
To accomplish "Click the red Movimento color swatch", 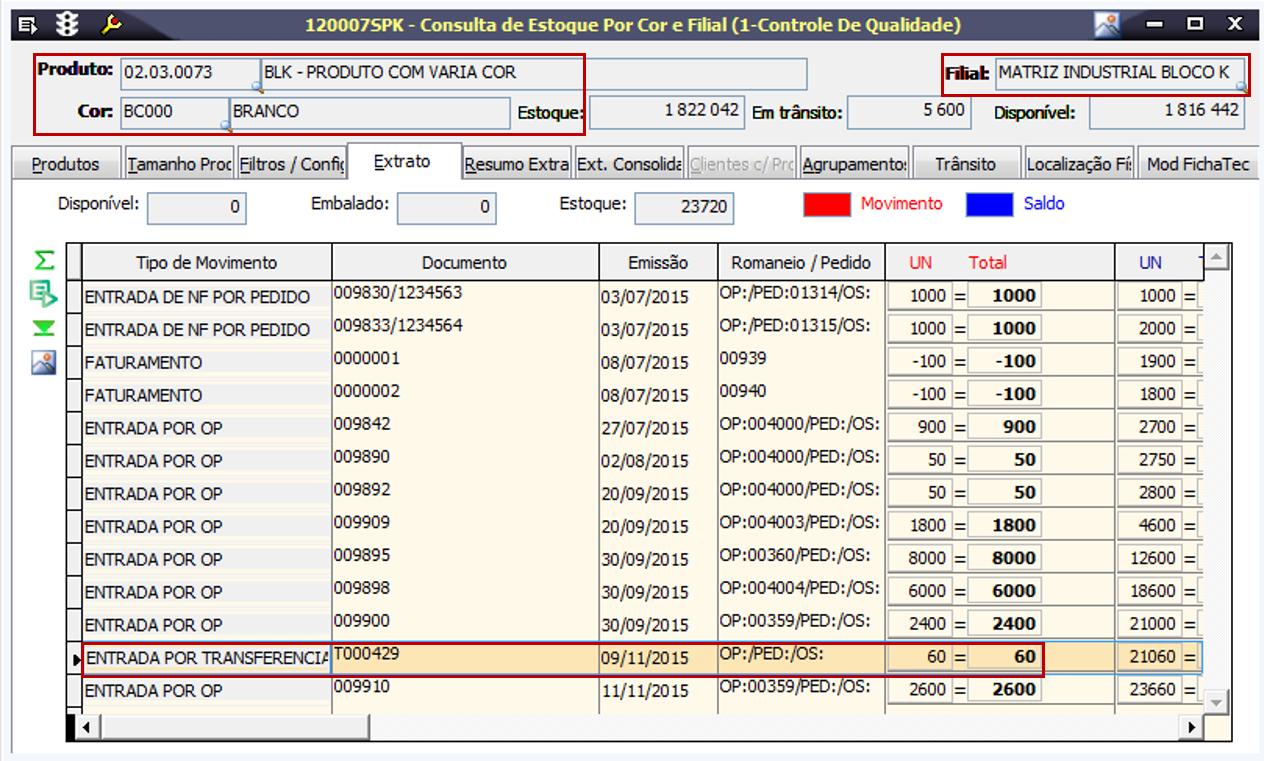I will coord(826,204).
